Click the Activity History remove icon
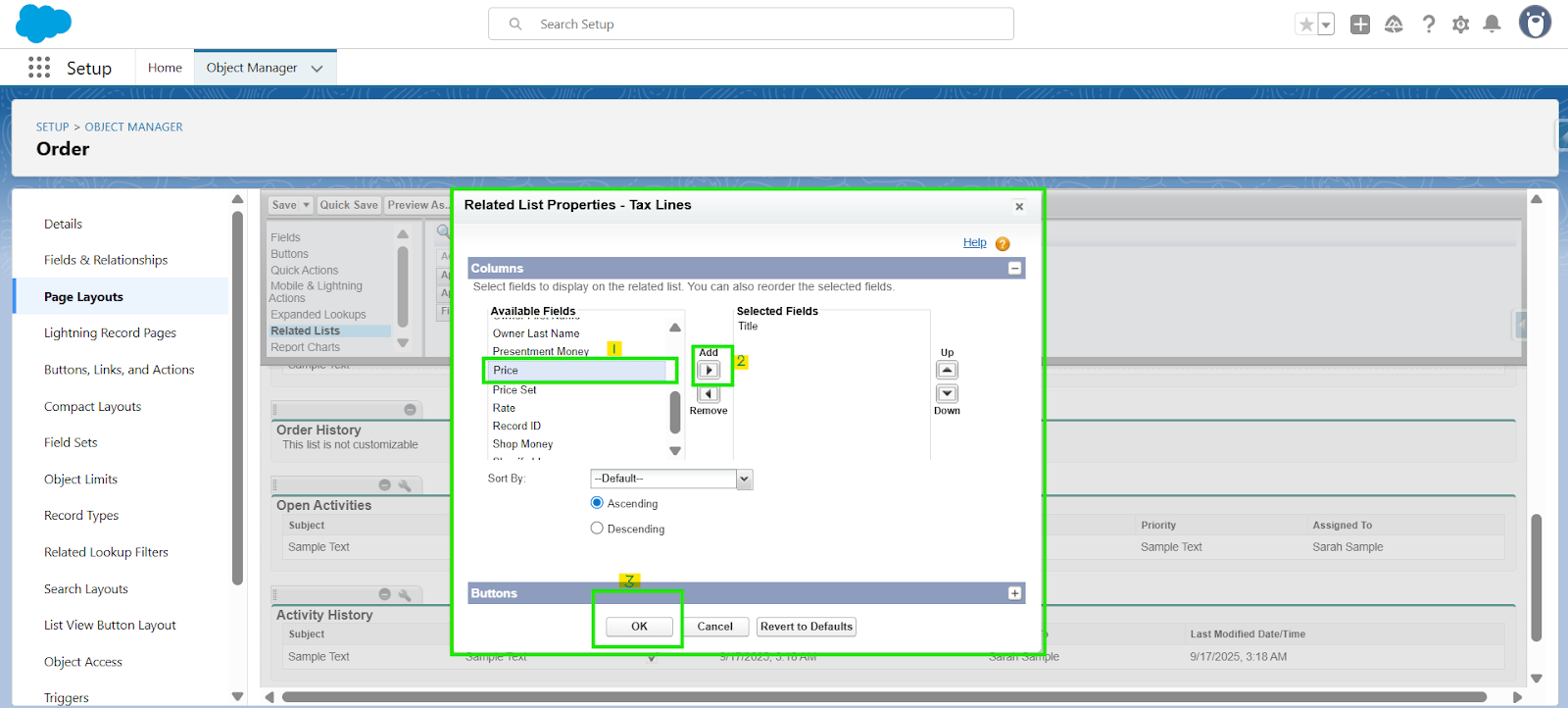 click(385, 595)
